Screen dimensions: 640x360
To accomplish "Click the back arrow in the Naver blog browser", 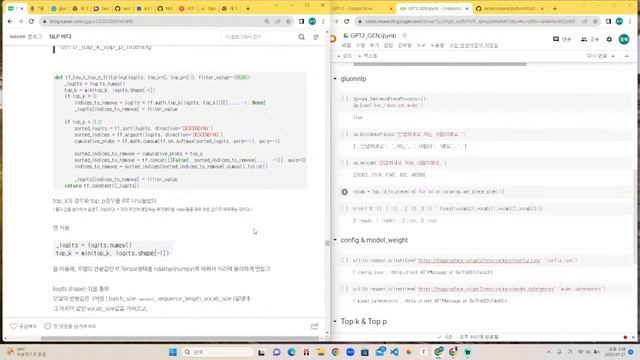I will pos(10,21).
